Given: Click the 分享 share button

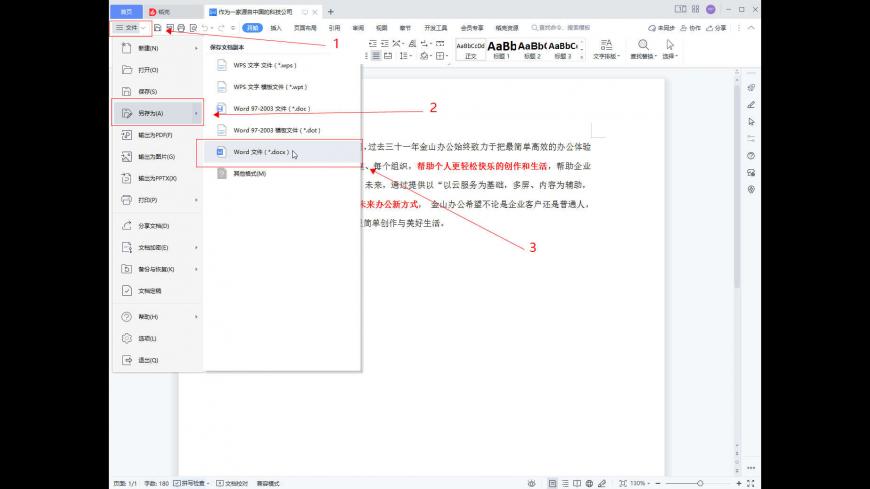Looking at the screenshot, I should coord(716,28).
